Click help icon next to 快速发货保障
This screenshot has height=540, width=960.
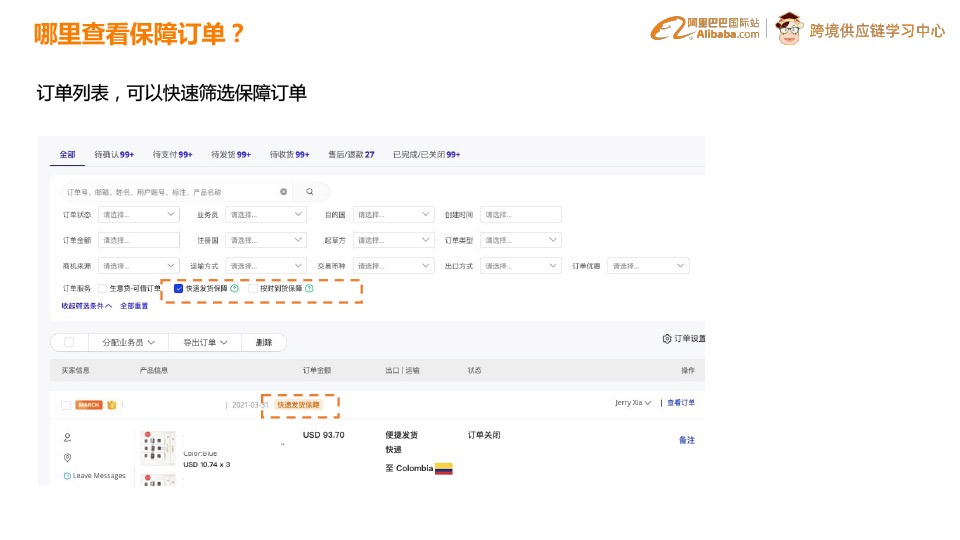pos(235,289)
